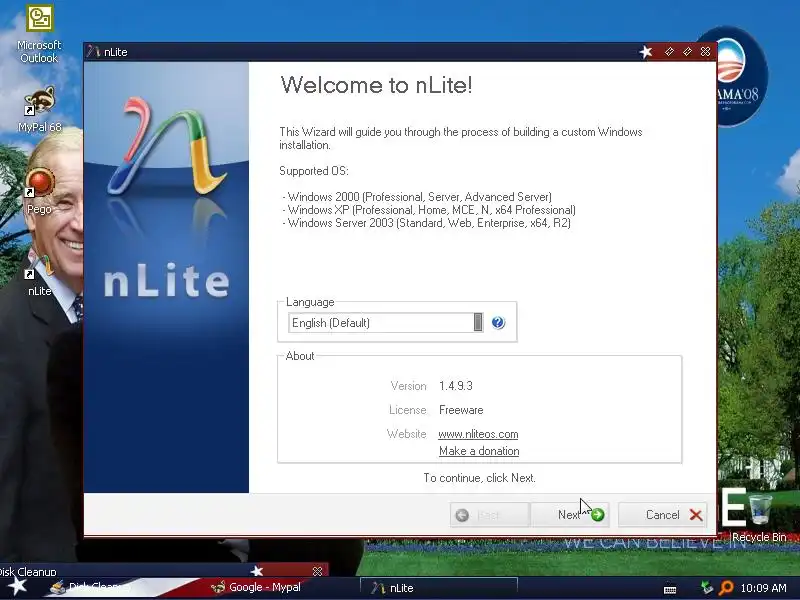
Task: Click Freeware license text
Action: click(461, 410)
